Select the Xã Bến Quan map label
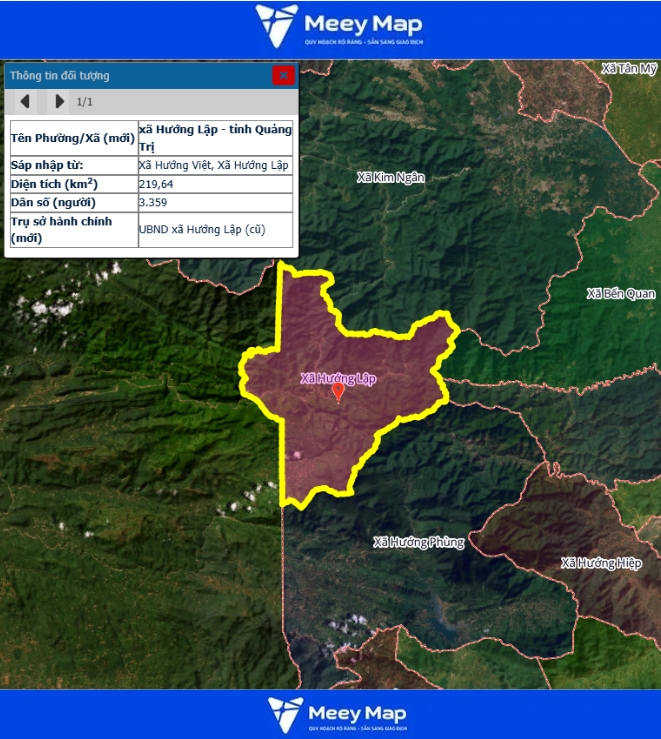This screenshot has height=739, width=661. [621, 294]
